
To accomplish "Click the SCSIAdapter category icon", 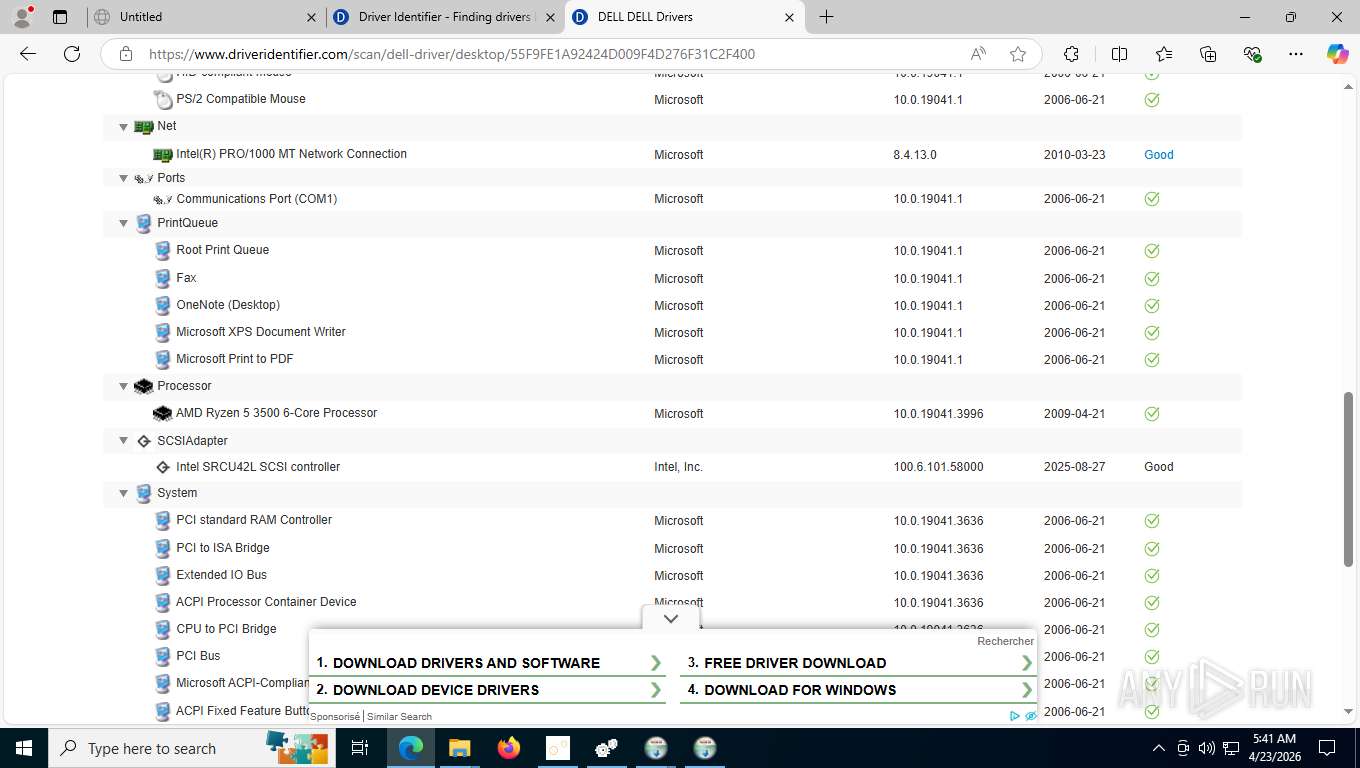I will [x=144, y=442].
